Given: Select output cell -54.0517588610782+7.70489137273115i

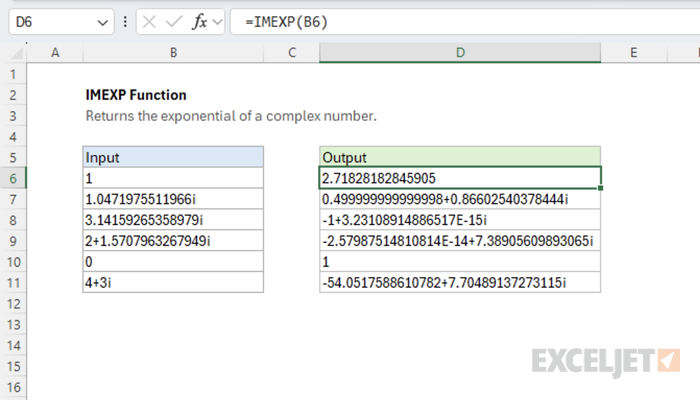Looking at the screenshot, I should click(460, 283).
